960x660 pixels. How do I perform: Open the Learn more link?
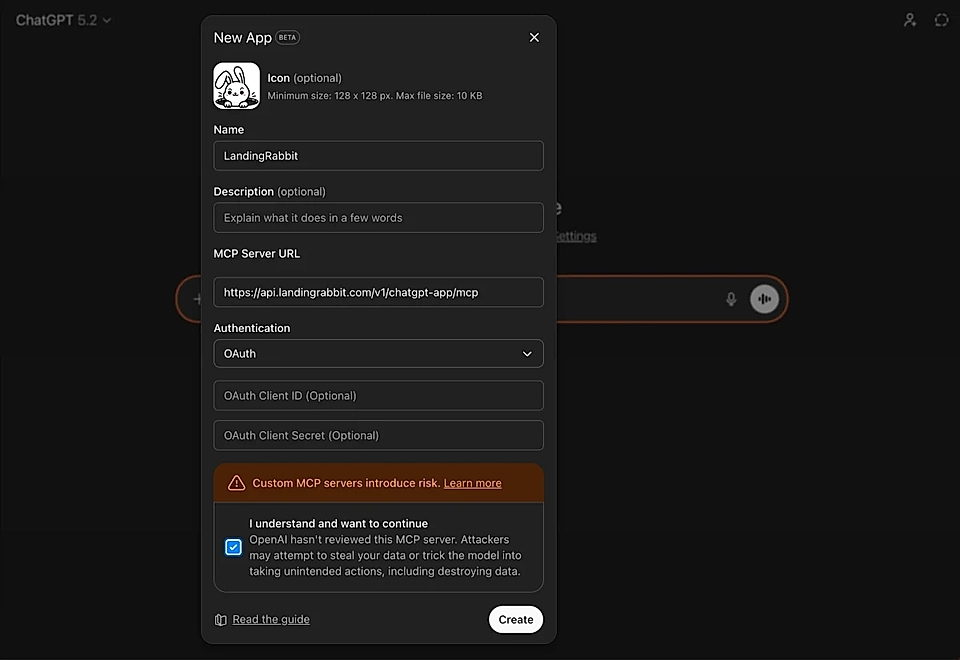[472, 483]
